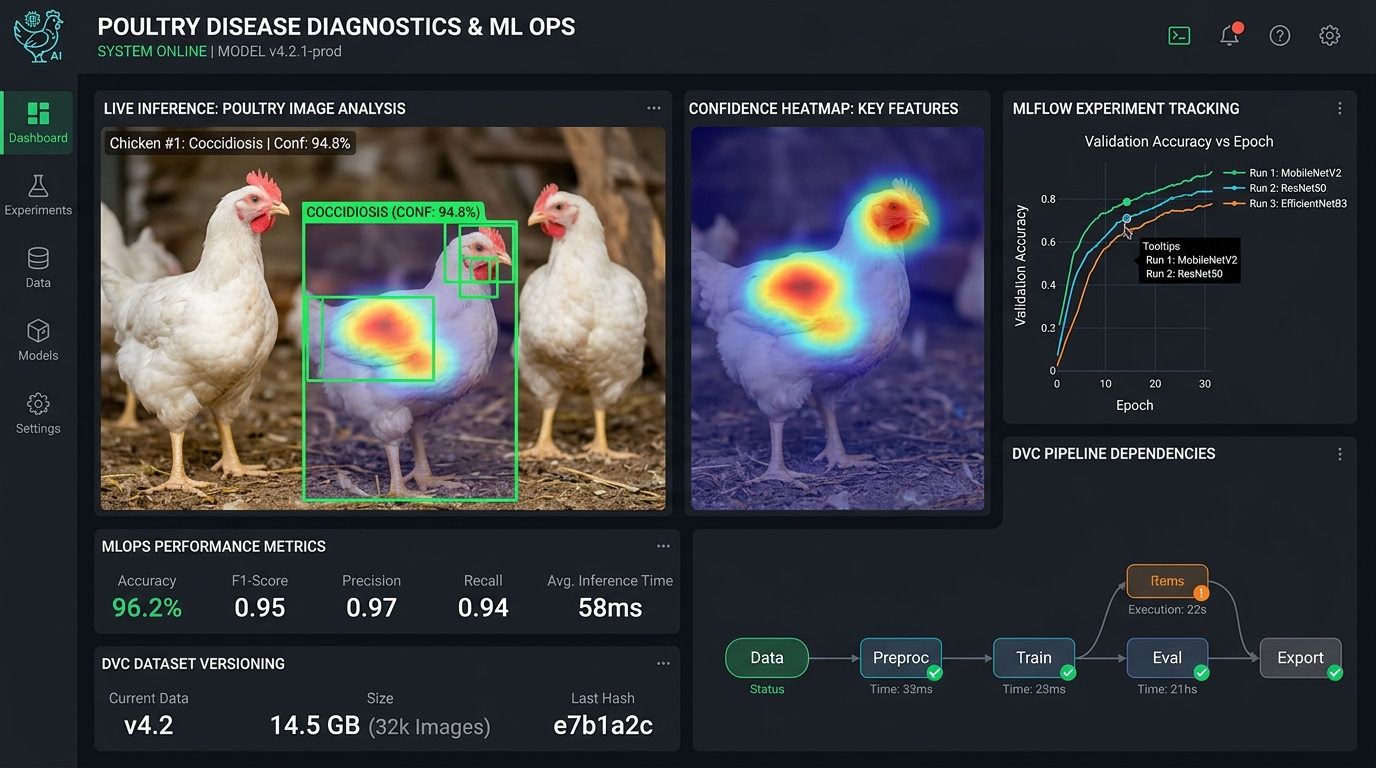Click the SYSTEM ONLINE status text
1376x768 pixels.
click(x=152, y=51)
